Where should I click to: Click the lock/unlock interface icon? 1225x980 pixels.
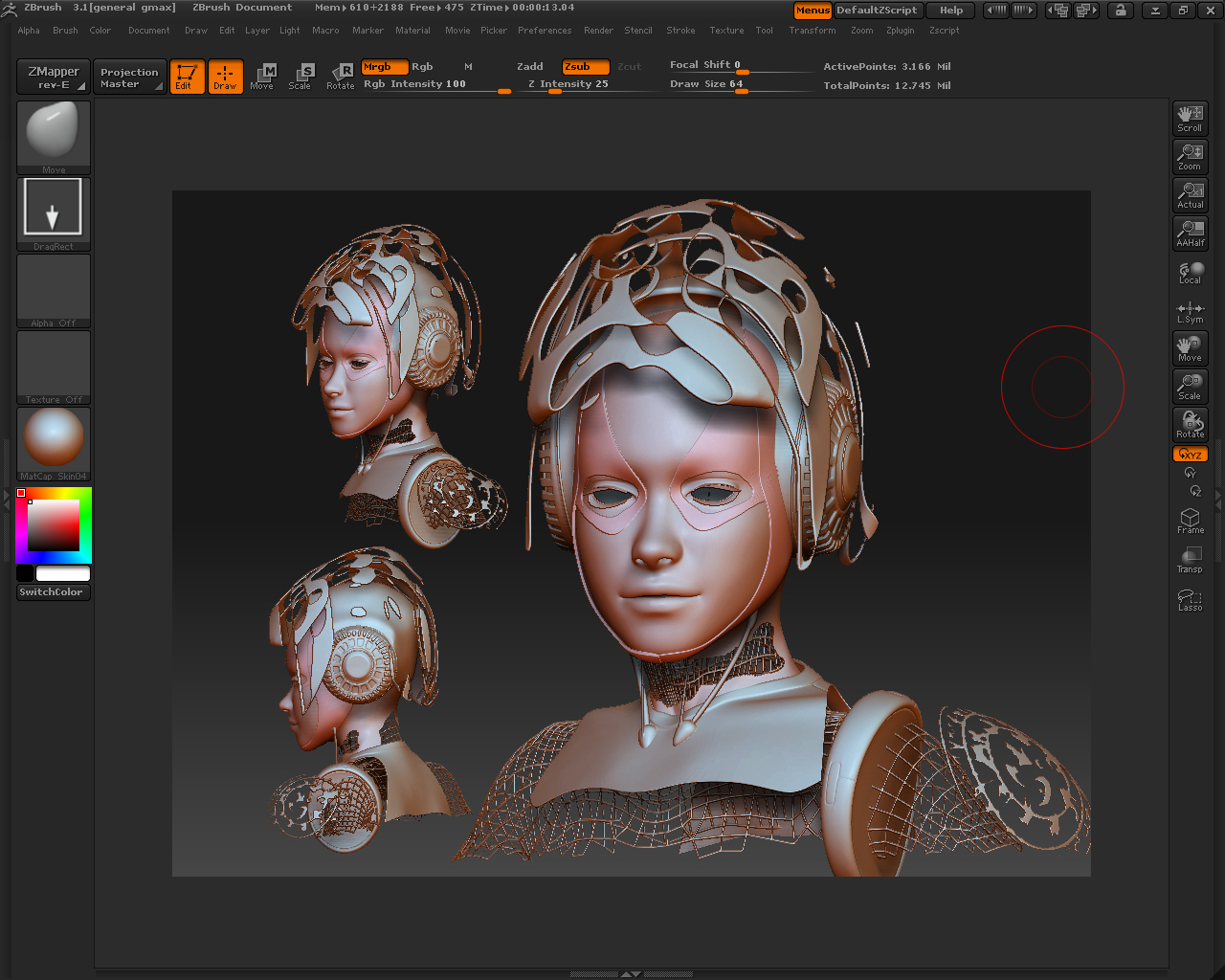pos(1121,11)
